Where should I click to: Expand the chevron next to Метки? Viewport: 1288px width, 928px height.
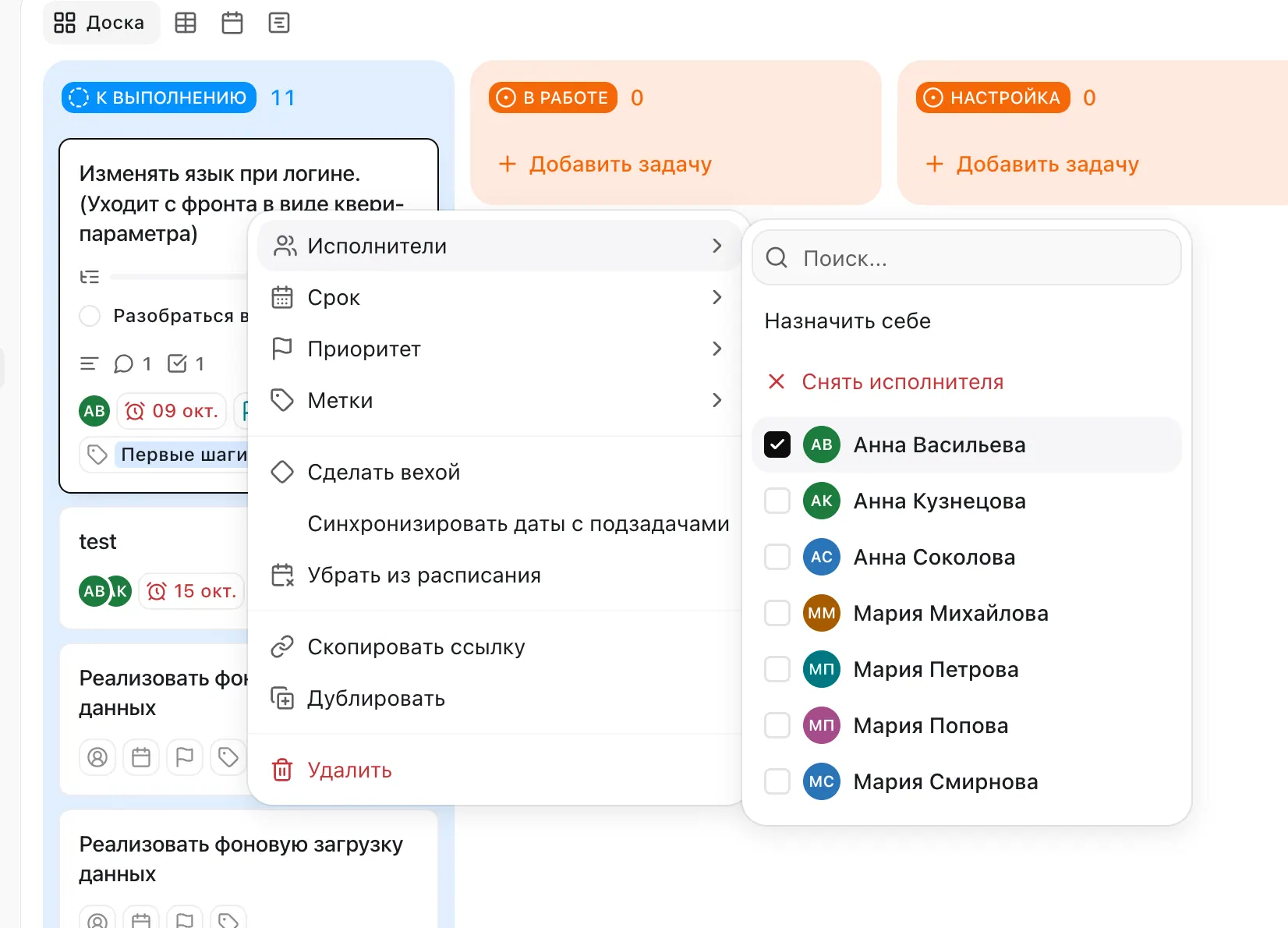(717, 400)
